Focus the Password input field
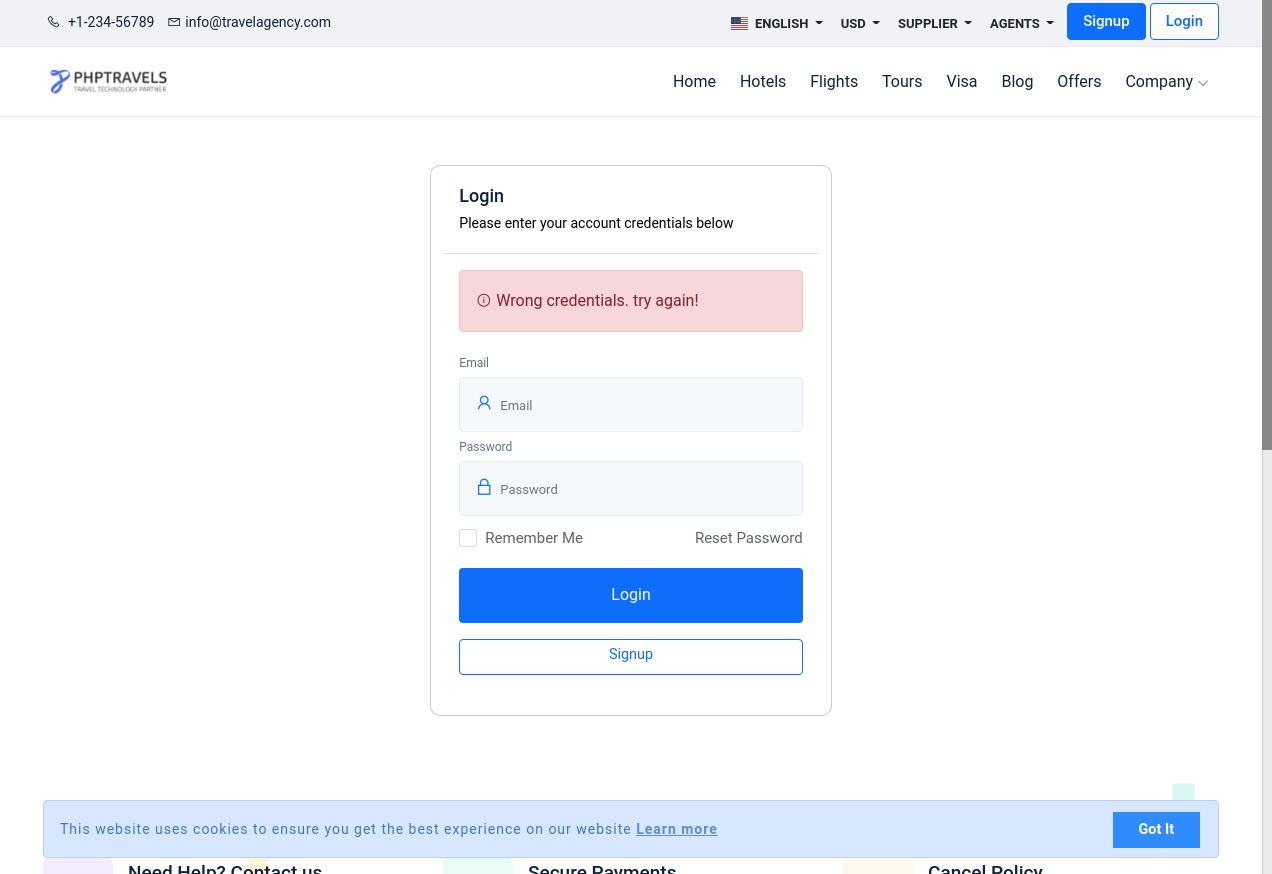This screenshot has width=1272, height=874. (645, 489)
